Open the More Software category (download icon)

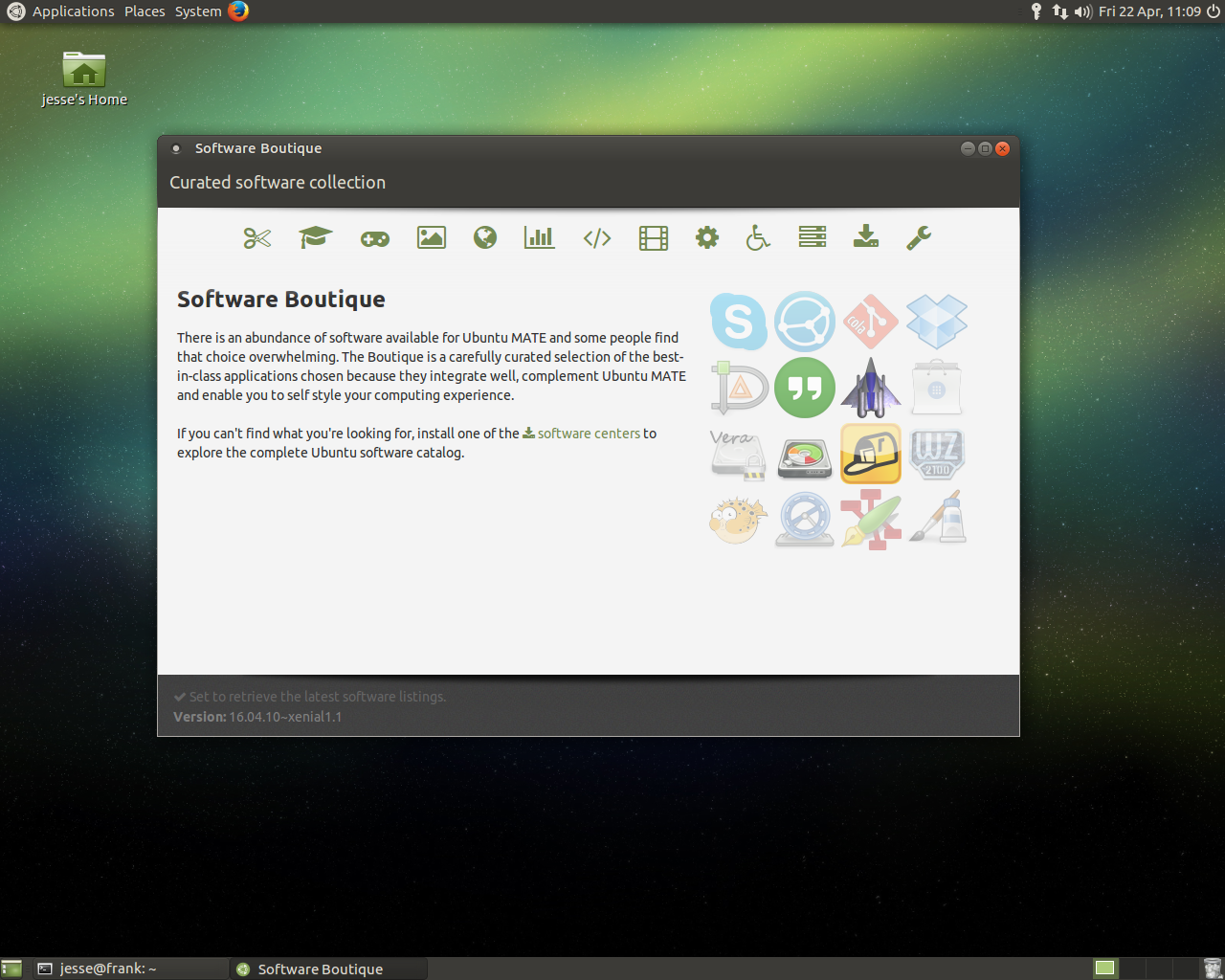pos(866,237)
